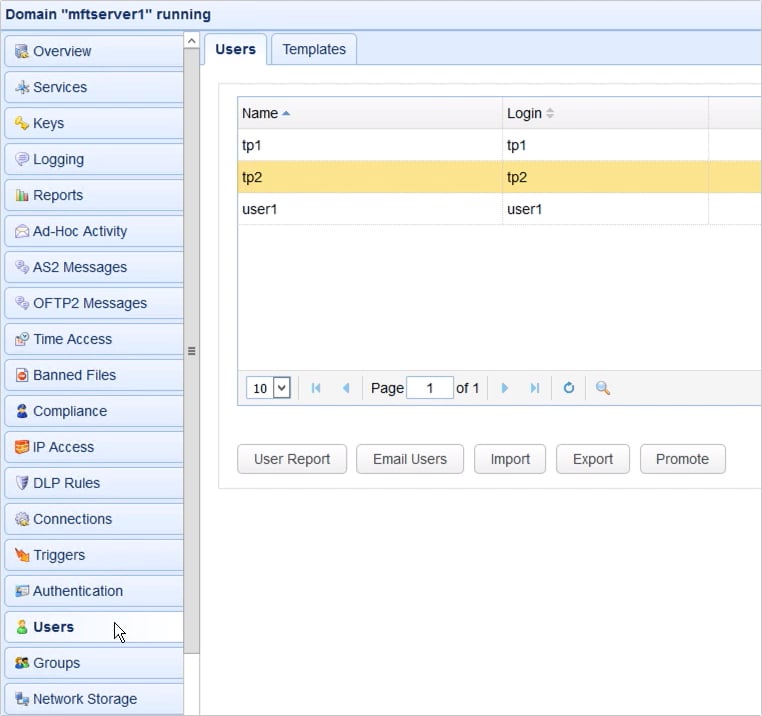The image size is (762, 716).
Task: Click the refresh icon in the pagination bar
Action: pos(568,388)
